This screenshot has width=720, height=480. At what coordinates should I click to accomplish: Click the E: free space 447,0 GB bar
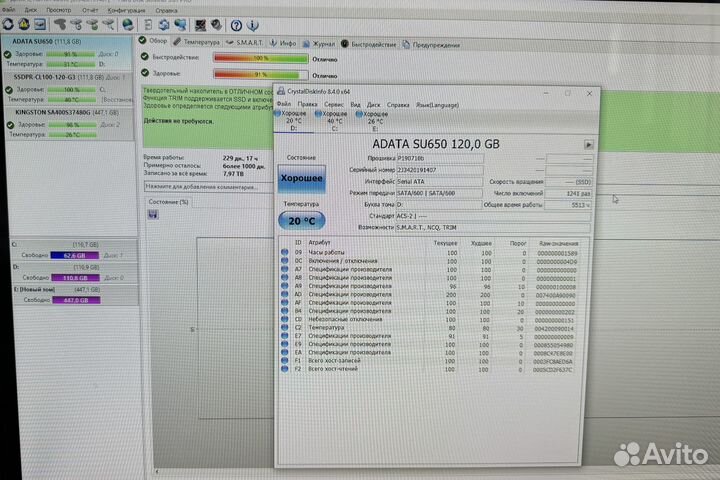tap(76, 300)
